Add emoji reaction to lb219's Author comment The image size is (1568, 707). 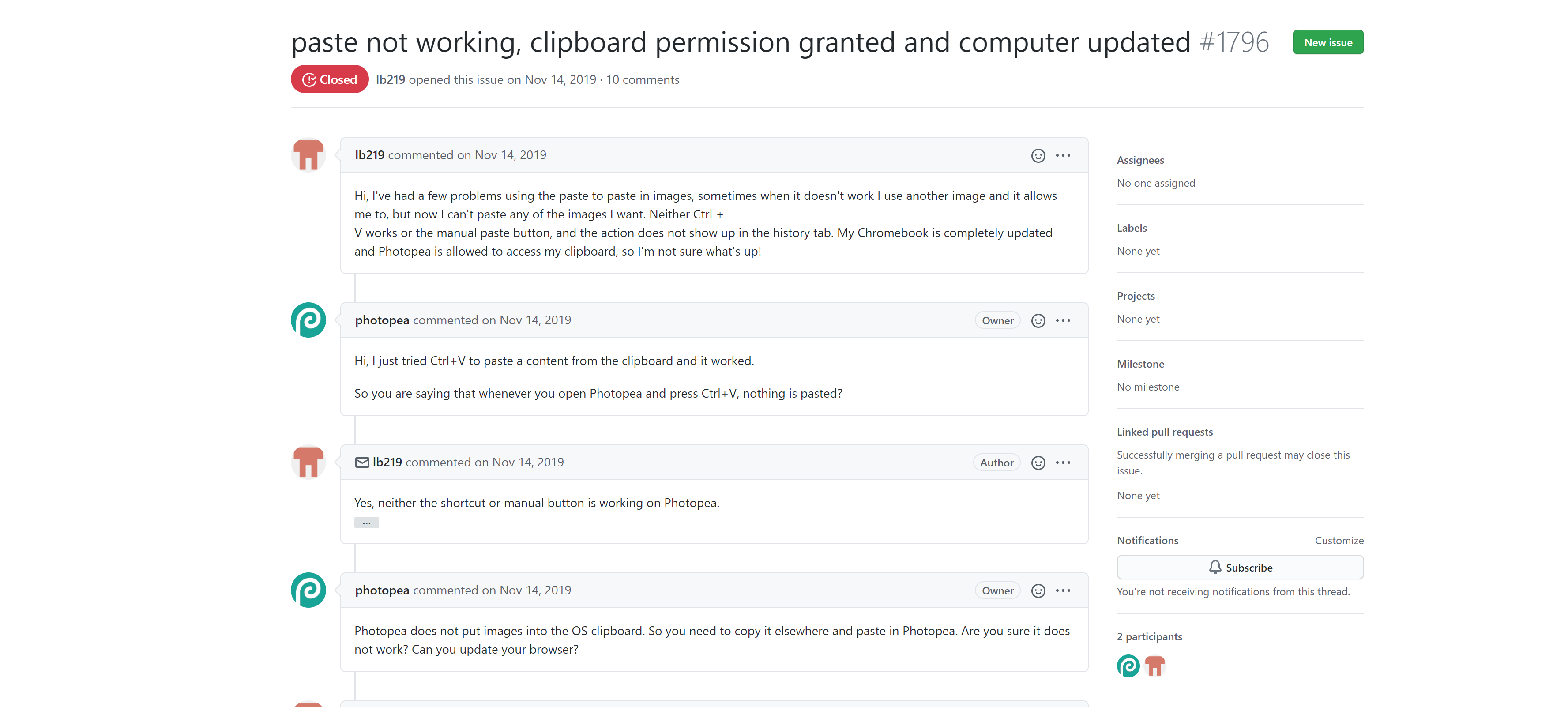click(x=1038, y=462)
